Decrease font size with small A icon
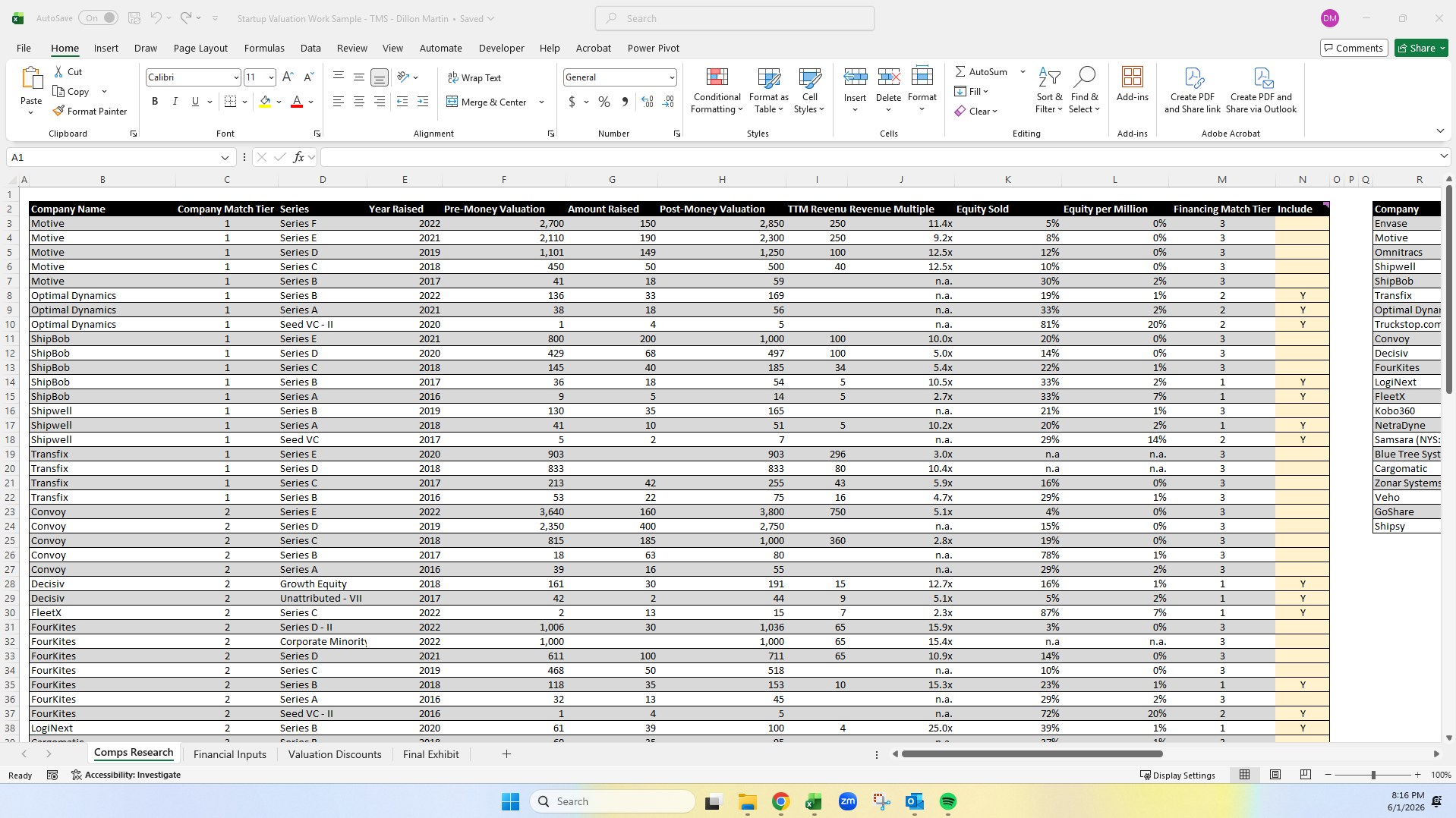This screenshot has width=1456, height=818. coord(308,77)
